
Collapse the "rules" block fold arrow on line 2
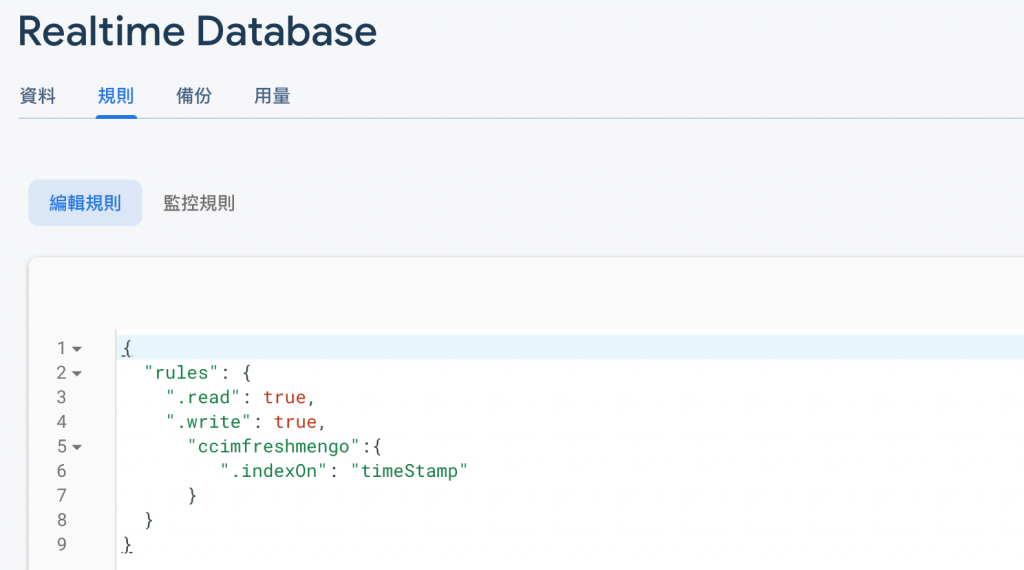click(78, 373)
